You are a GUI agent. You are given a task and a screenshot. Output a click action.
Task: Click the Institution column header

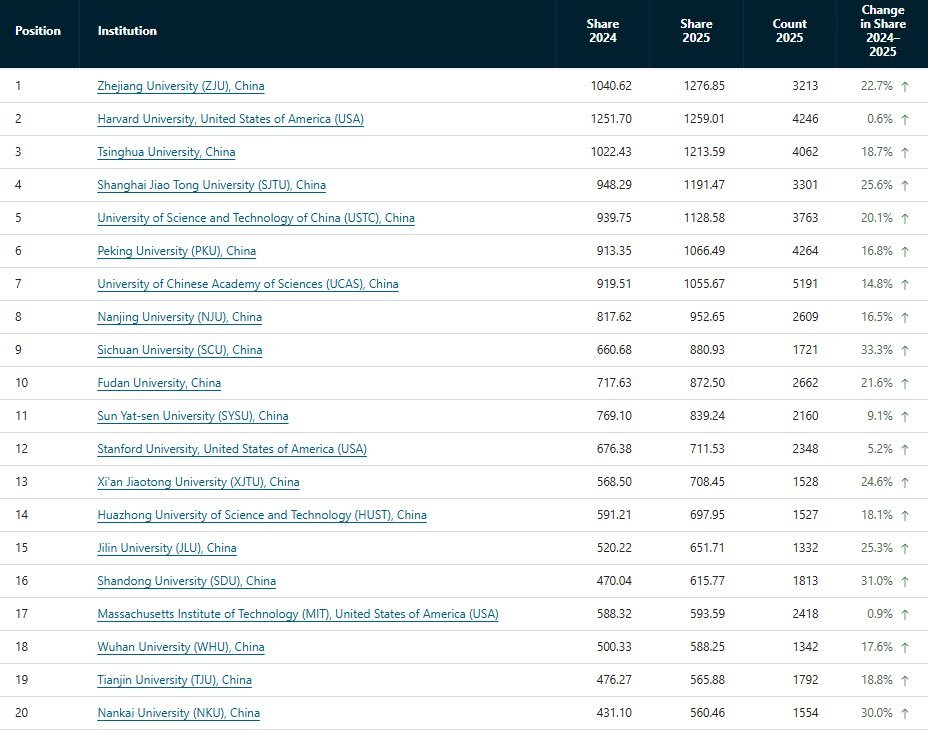127,31
